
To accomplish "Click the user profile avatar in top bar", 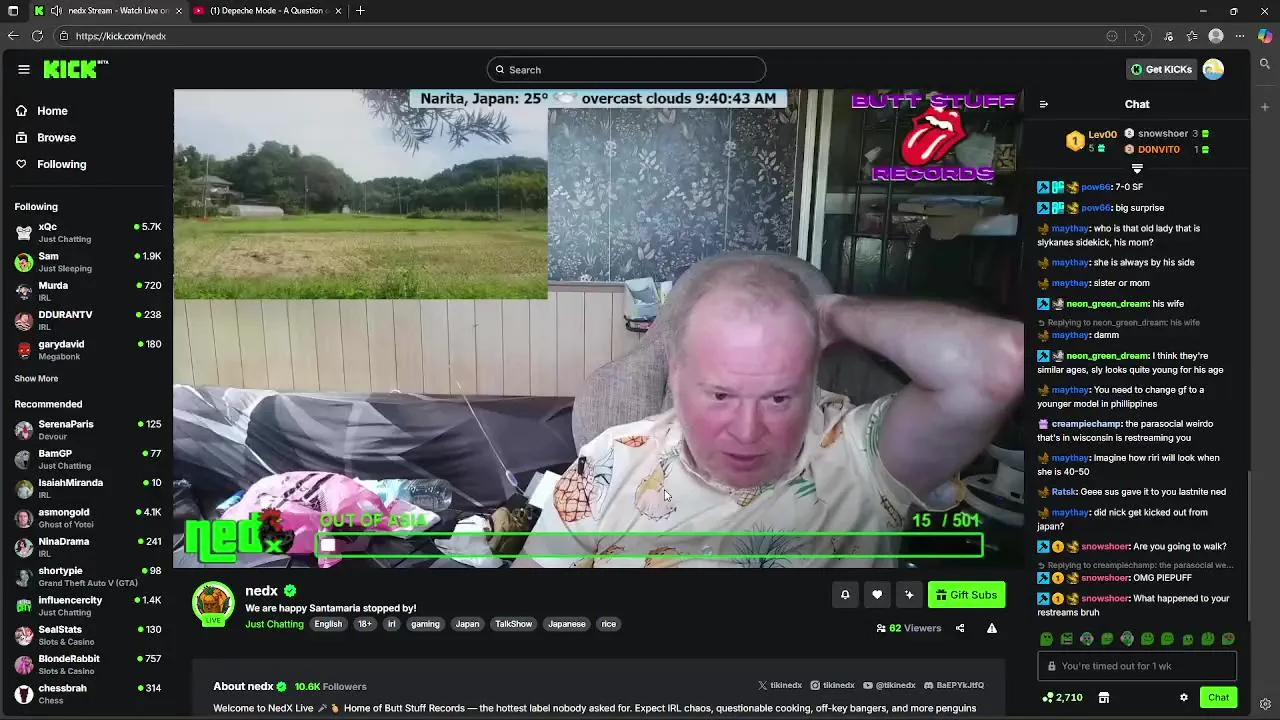I will click(x=1213, y=69).
